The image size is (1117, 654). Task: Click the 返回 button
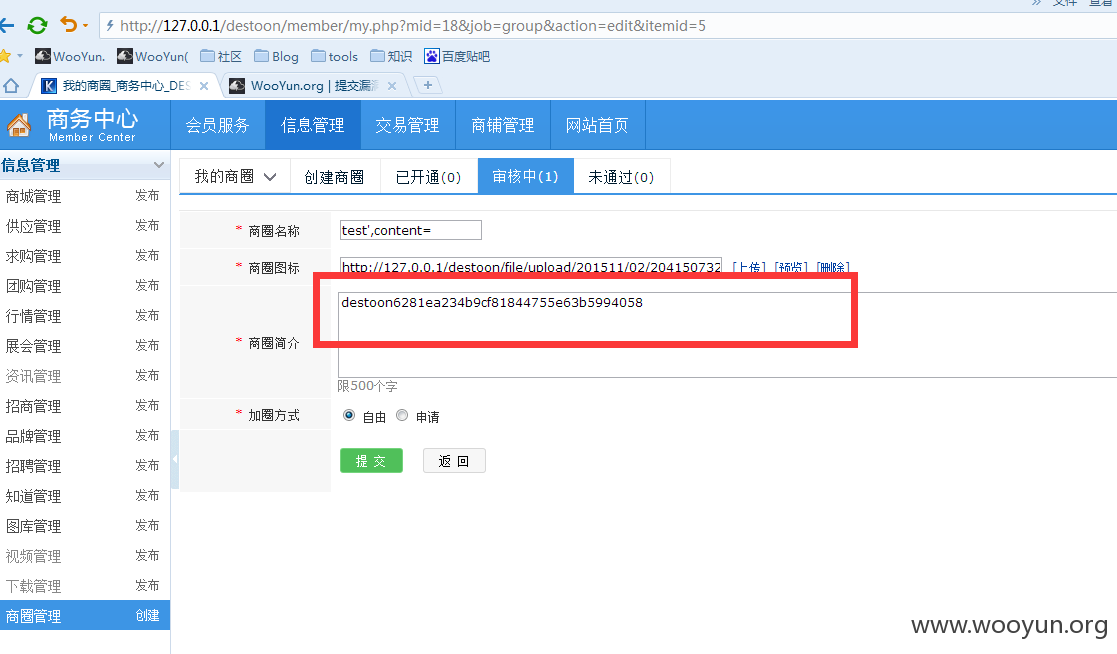point(454,461)
